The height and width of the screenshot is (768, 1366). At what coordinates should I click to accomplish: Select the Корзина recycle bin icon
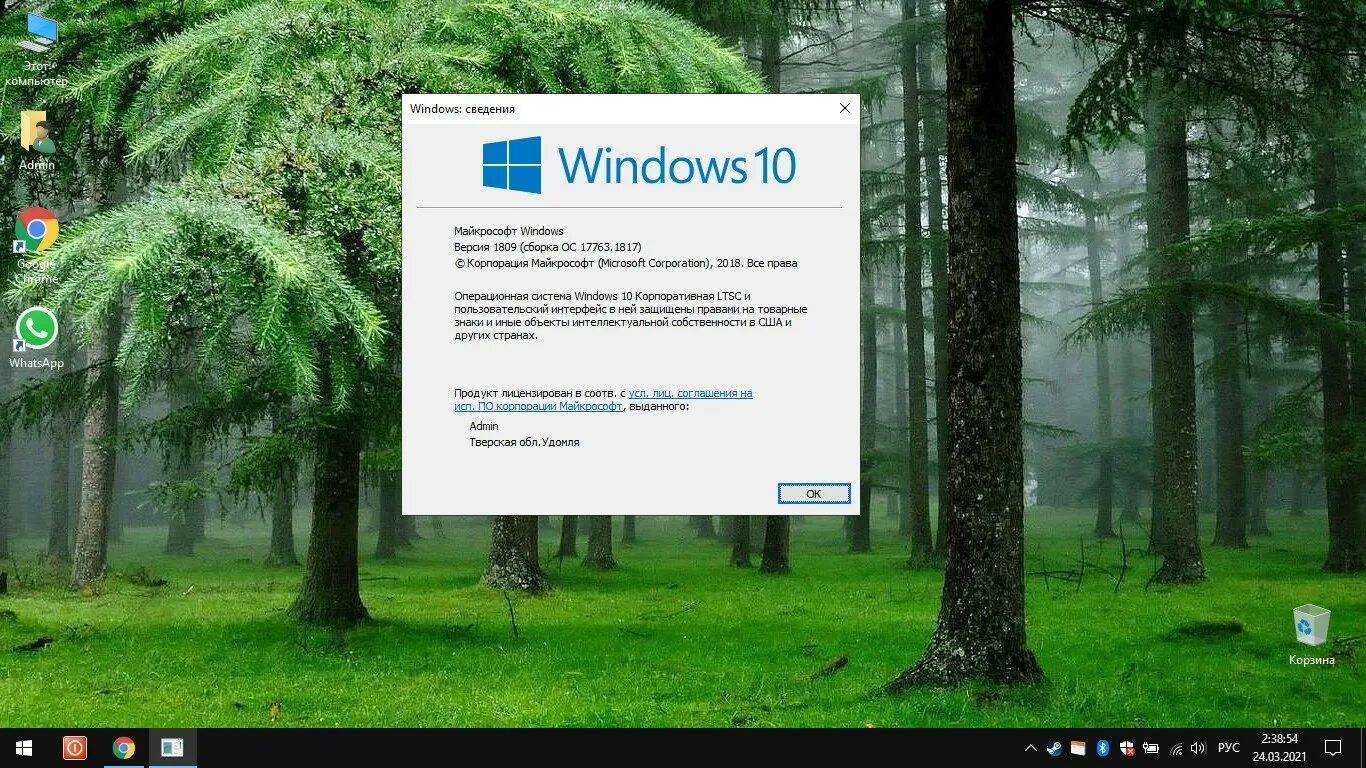pyautogui.click(x=1311, y=634)
